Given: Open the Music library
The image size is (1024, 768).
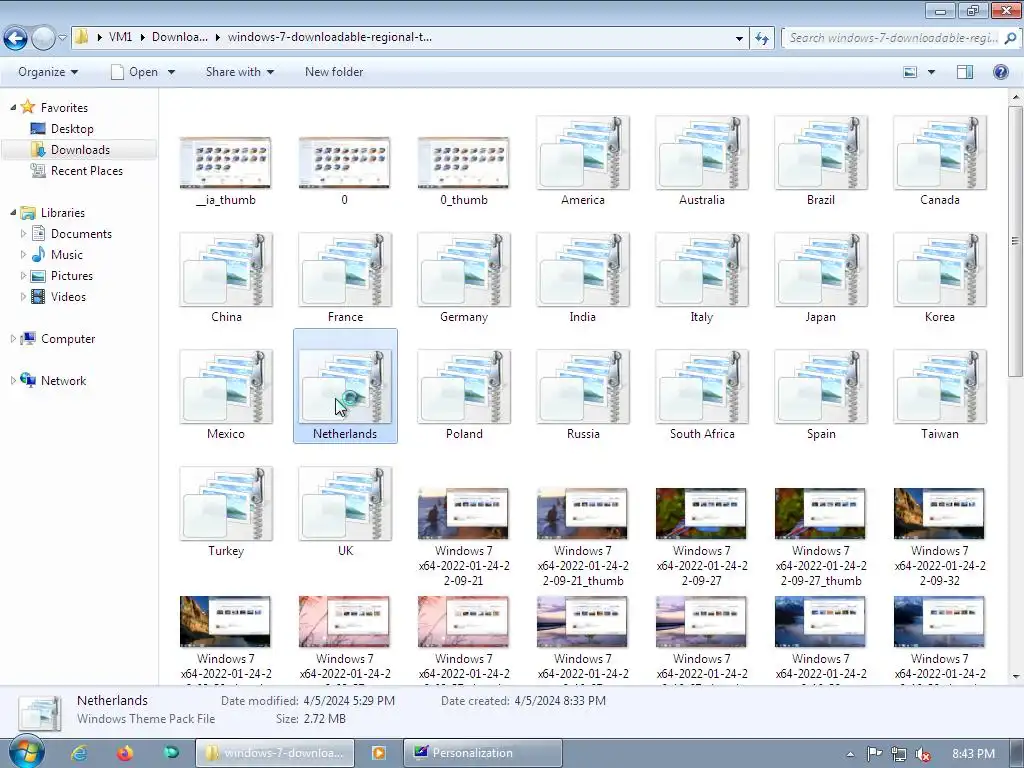Looking at the screenshot, I should point(67,255).
